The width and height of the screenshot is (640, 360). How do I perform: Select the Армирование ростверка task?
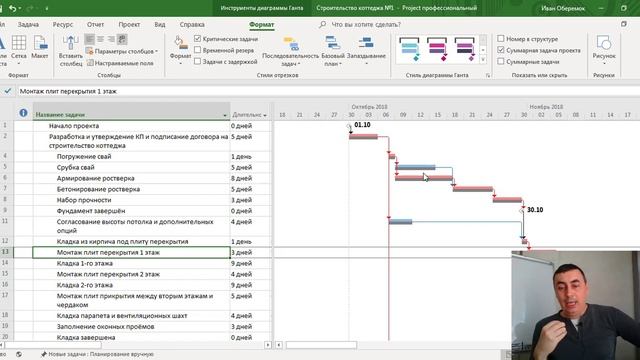[96, 178]
